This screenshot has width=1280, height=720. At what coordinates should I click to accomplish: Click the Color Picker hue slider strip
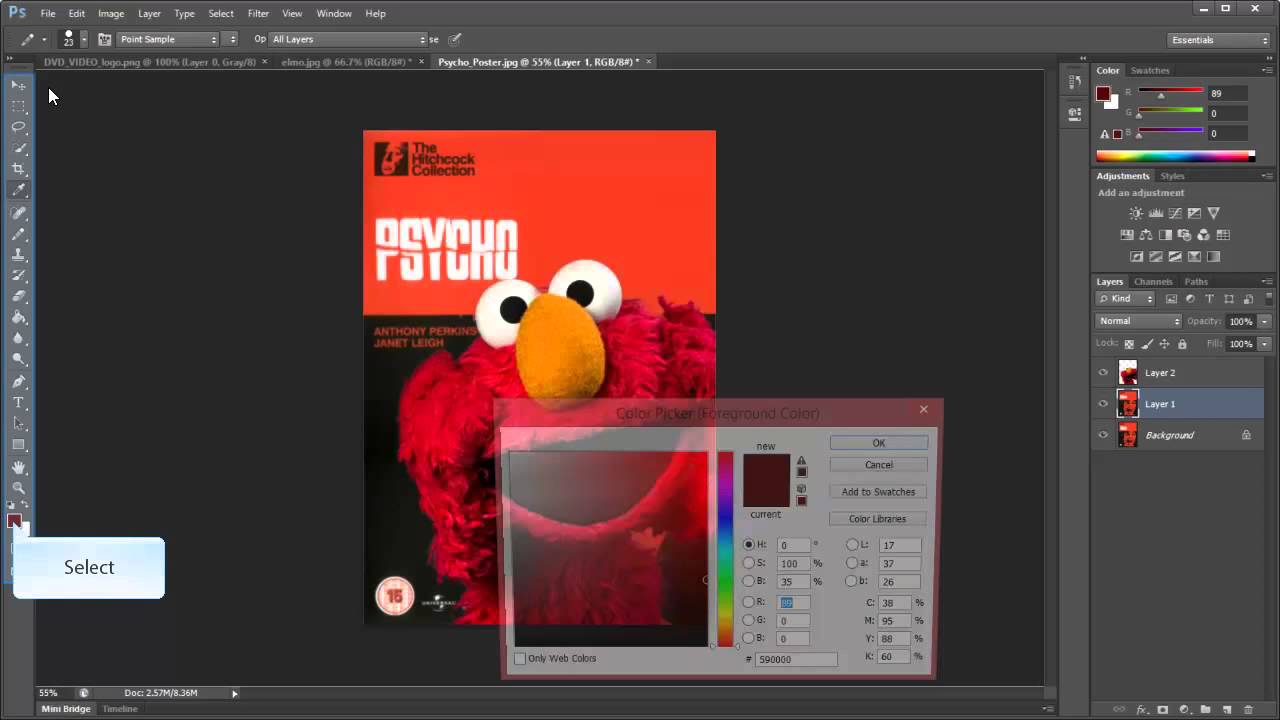point(725,549)
